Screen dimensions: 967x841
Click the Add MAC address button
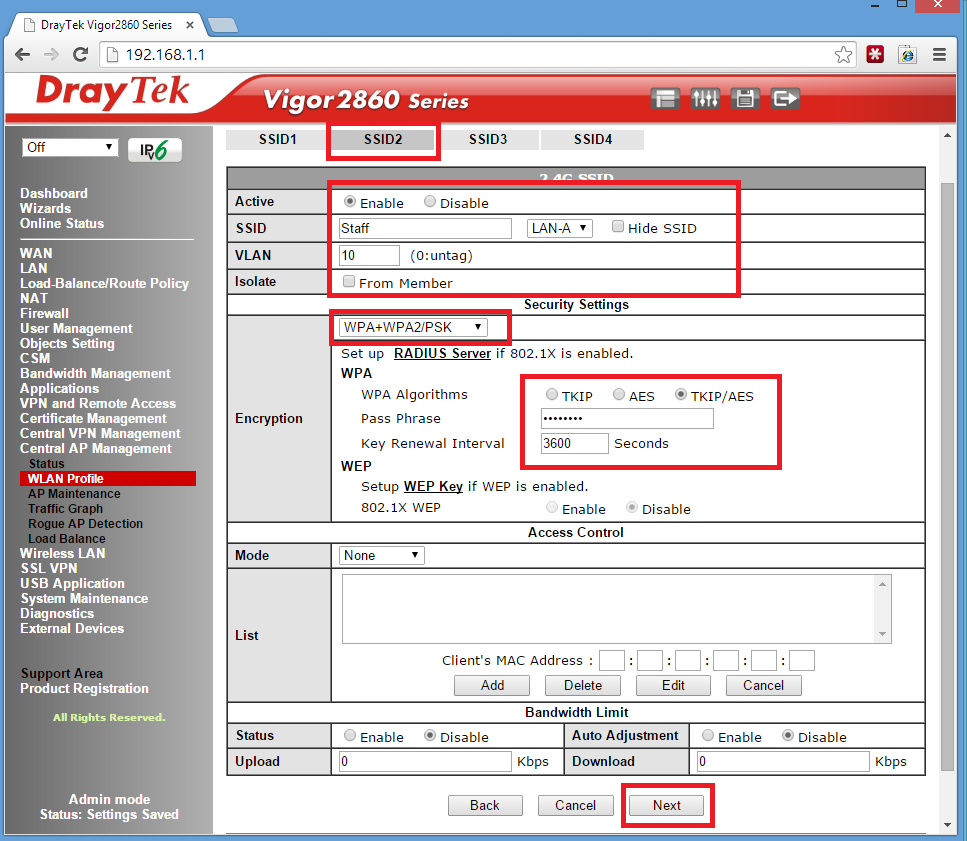(492, 686)
